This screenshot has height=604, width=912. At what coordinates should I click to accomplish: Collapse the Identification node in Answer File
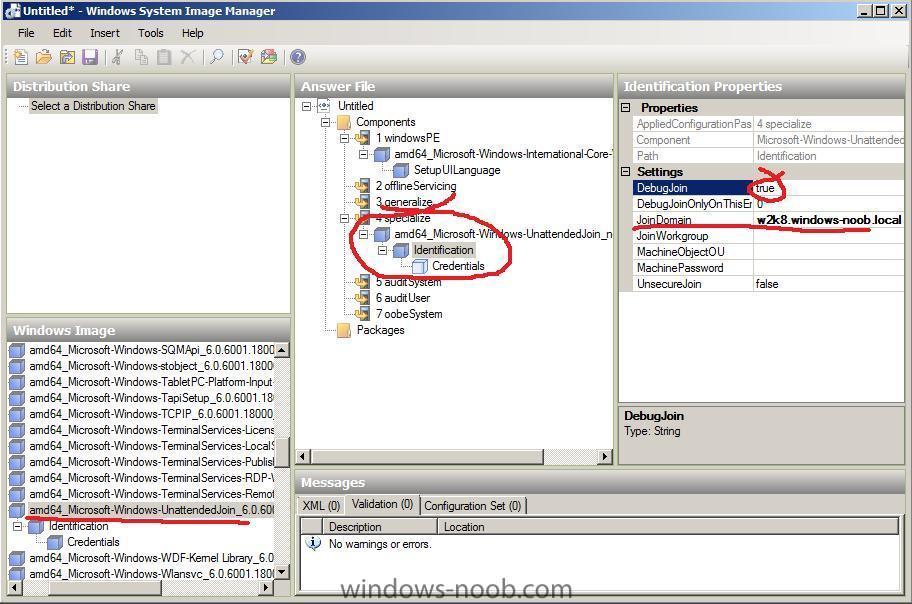(x=382, y=251)
